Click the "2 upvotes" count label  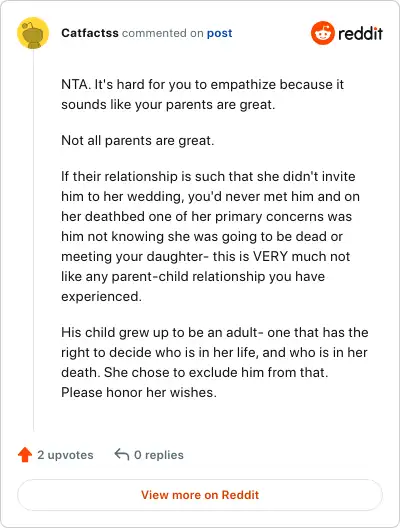[65, 455]
